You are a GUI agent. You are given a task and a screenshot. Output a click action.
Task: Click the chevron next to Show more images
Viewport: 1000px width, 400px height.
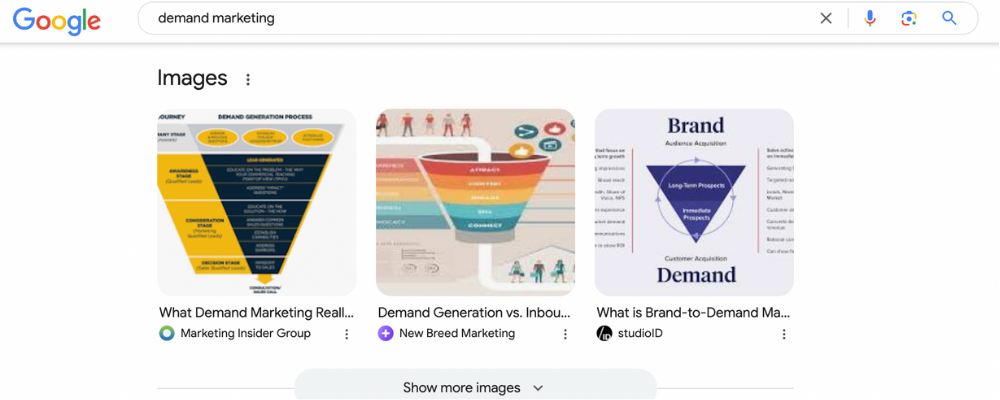[x=538, y=388]
